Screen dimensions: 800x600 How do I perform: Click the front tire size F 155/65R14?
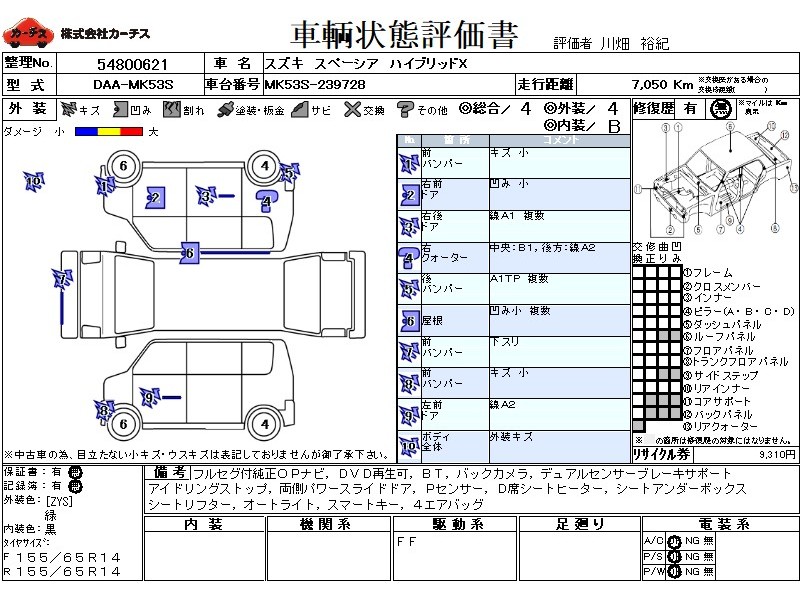point(62,558)
